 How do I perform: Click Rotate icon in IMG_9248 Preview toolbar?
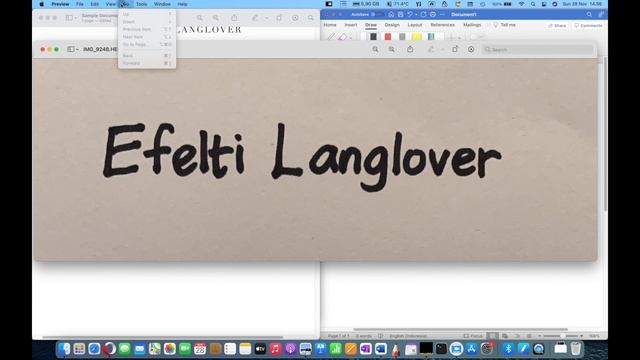455,49
